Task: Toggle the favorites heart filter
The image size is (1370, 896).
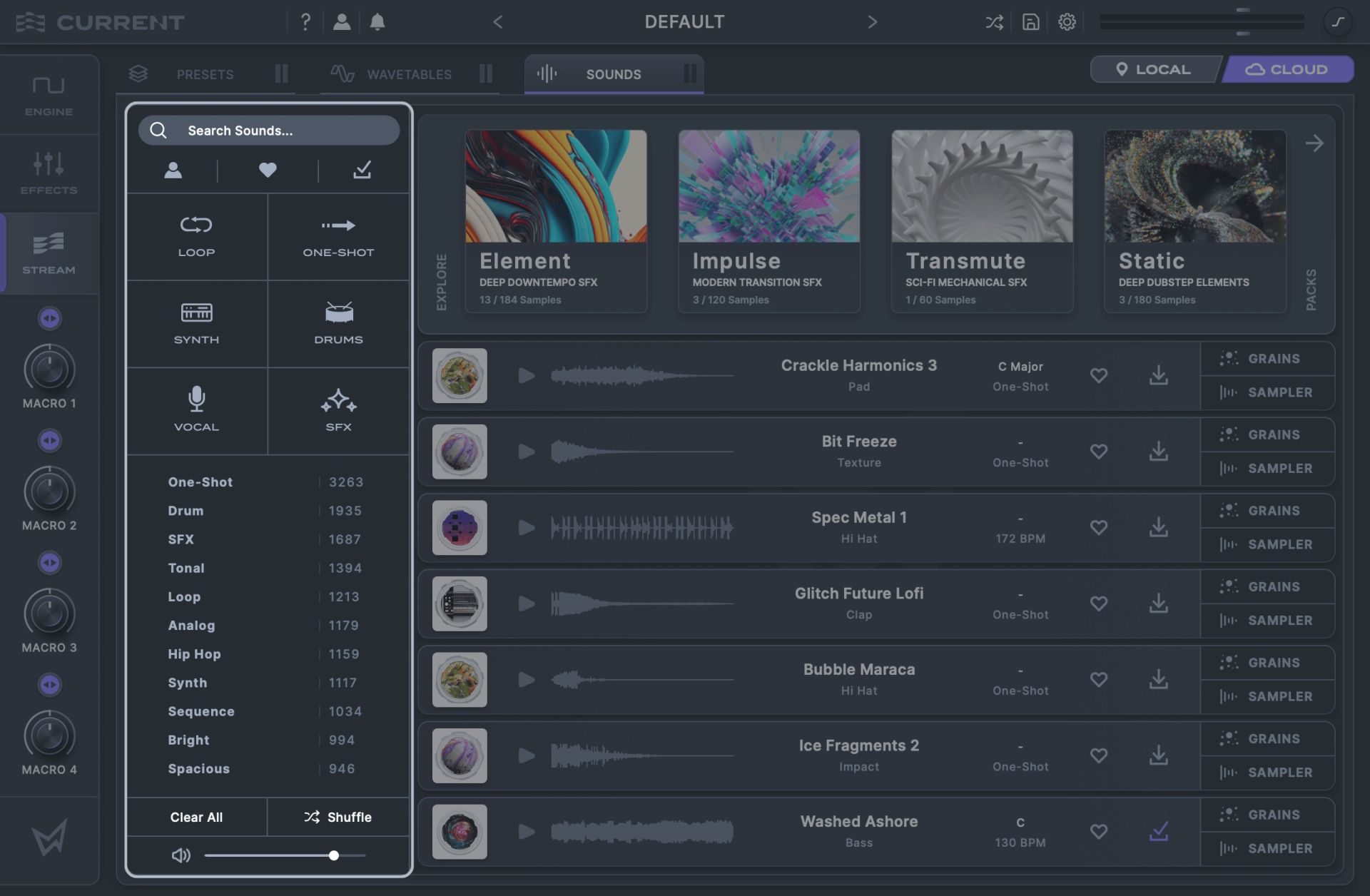Action: point(268,170)
